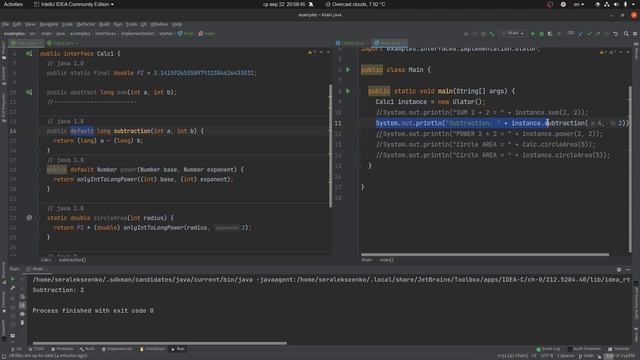This screenshot has height=360, width=640.
Task: Open the Edit menu
Action: click(17, 24)
